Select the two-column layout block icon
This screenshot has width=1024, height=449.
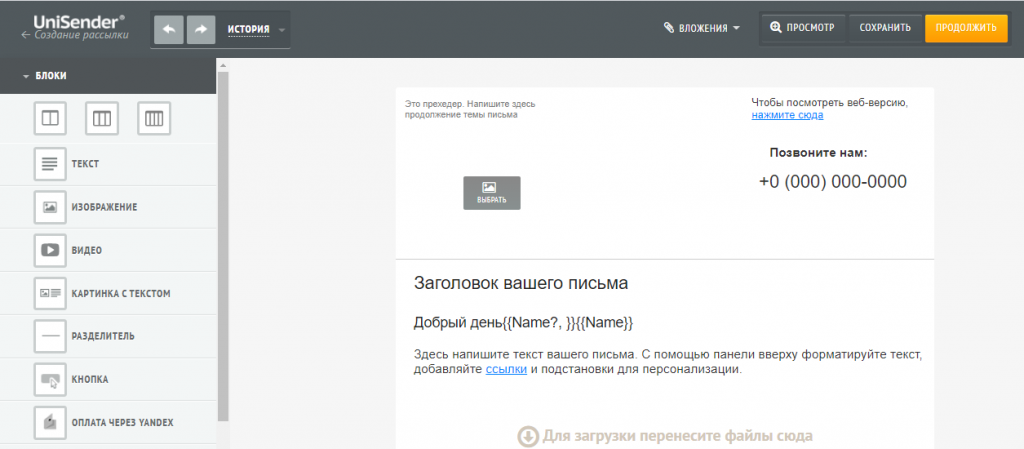[x=50, y=119]
